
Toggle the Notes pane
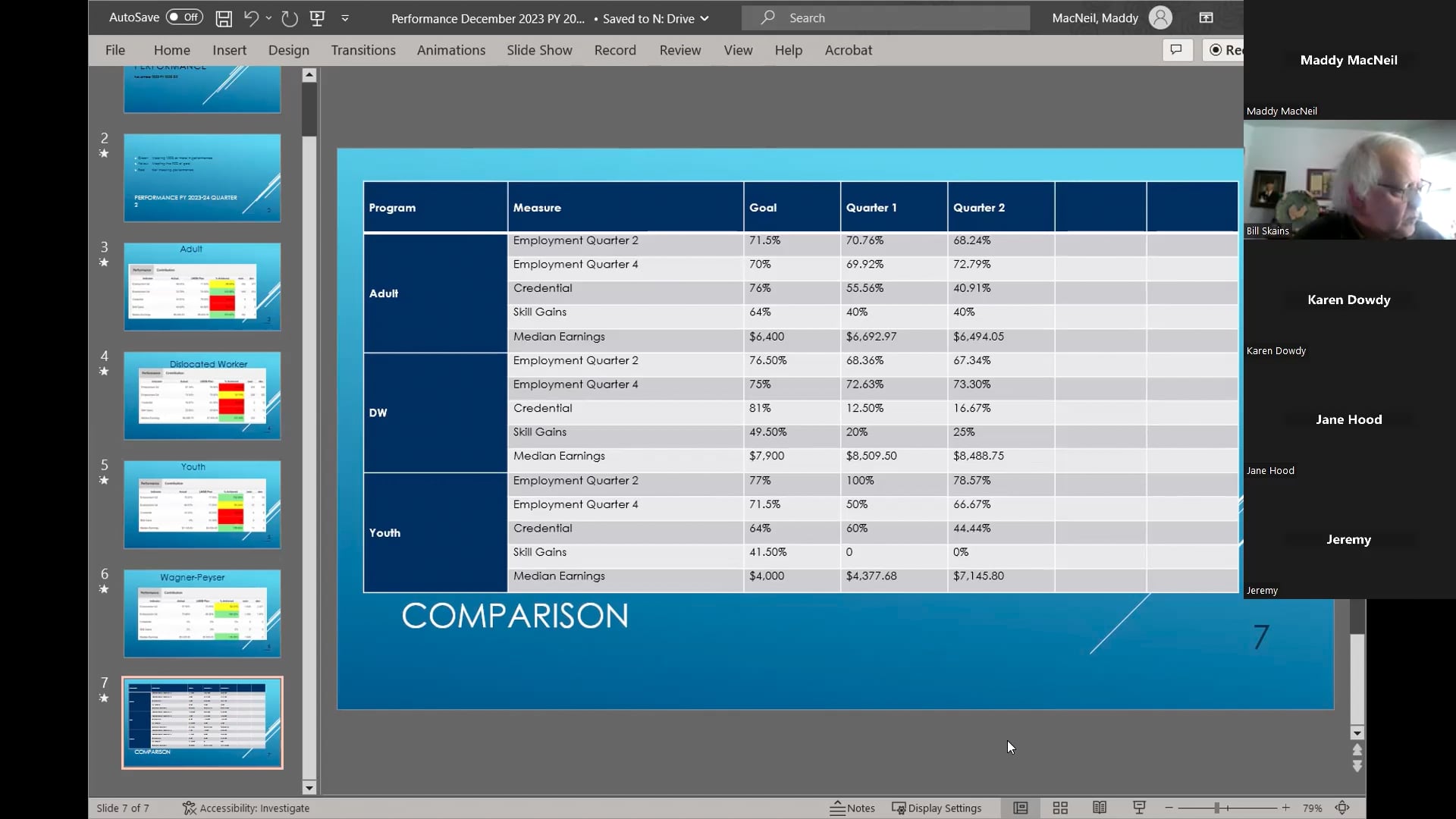point(852,808)
